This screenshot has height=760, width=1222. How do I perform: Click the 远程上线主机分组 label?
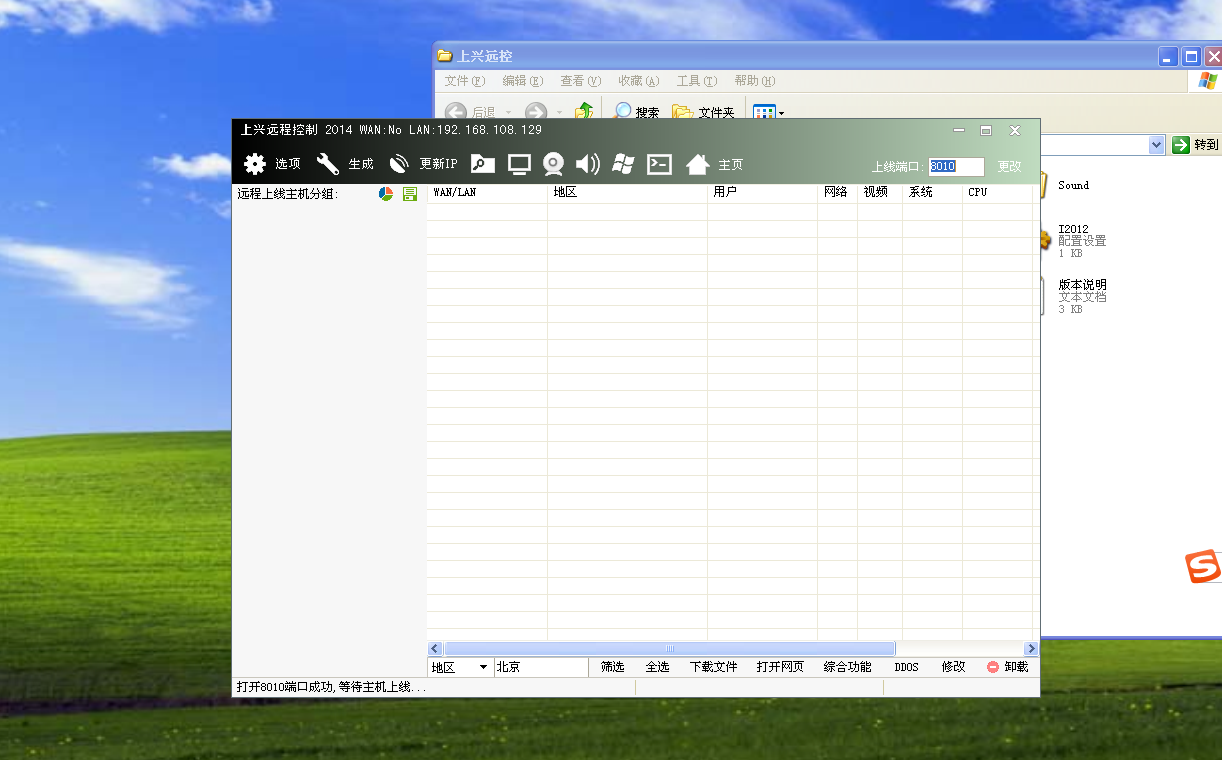[288, 194]
